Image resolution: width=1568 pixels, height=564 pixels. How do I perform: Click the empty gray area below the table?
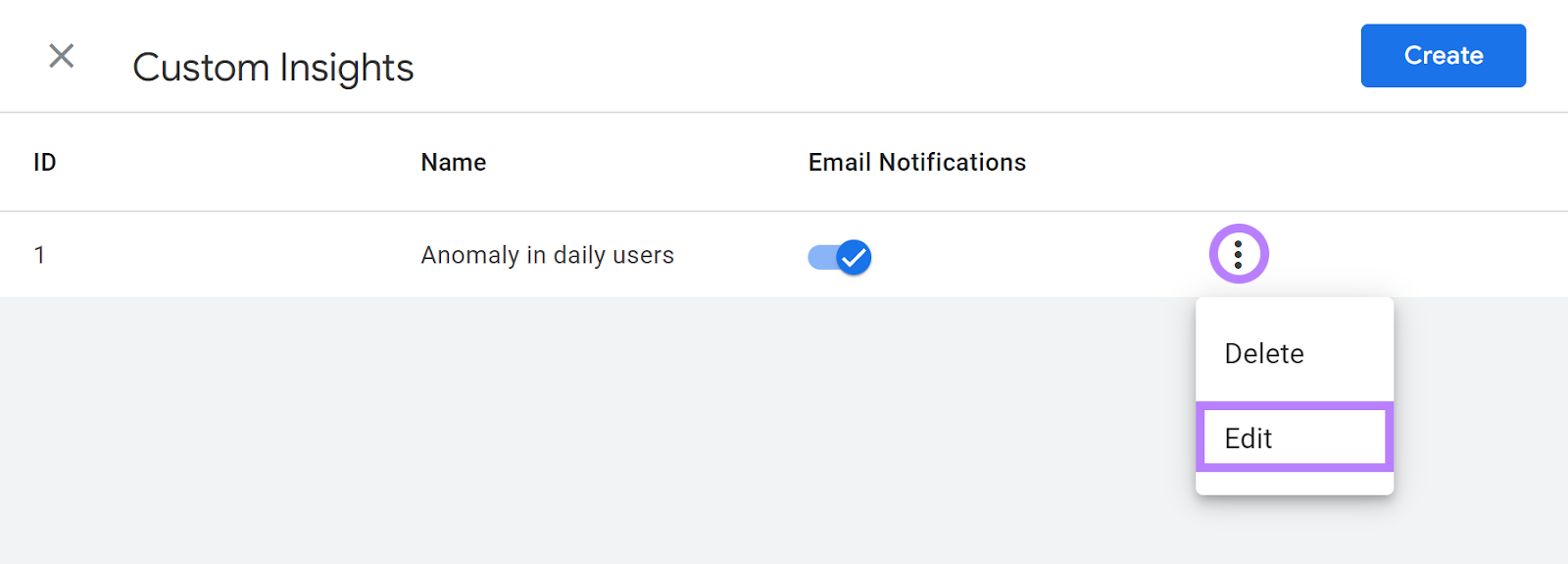(x=588, y=432)
